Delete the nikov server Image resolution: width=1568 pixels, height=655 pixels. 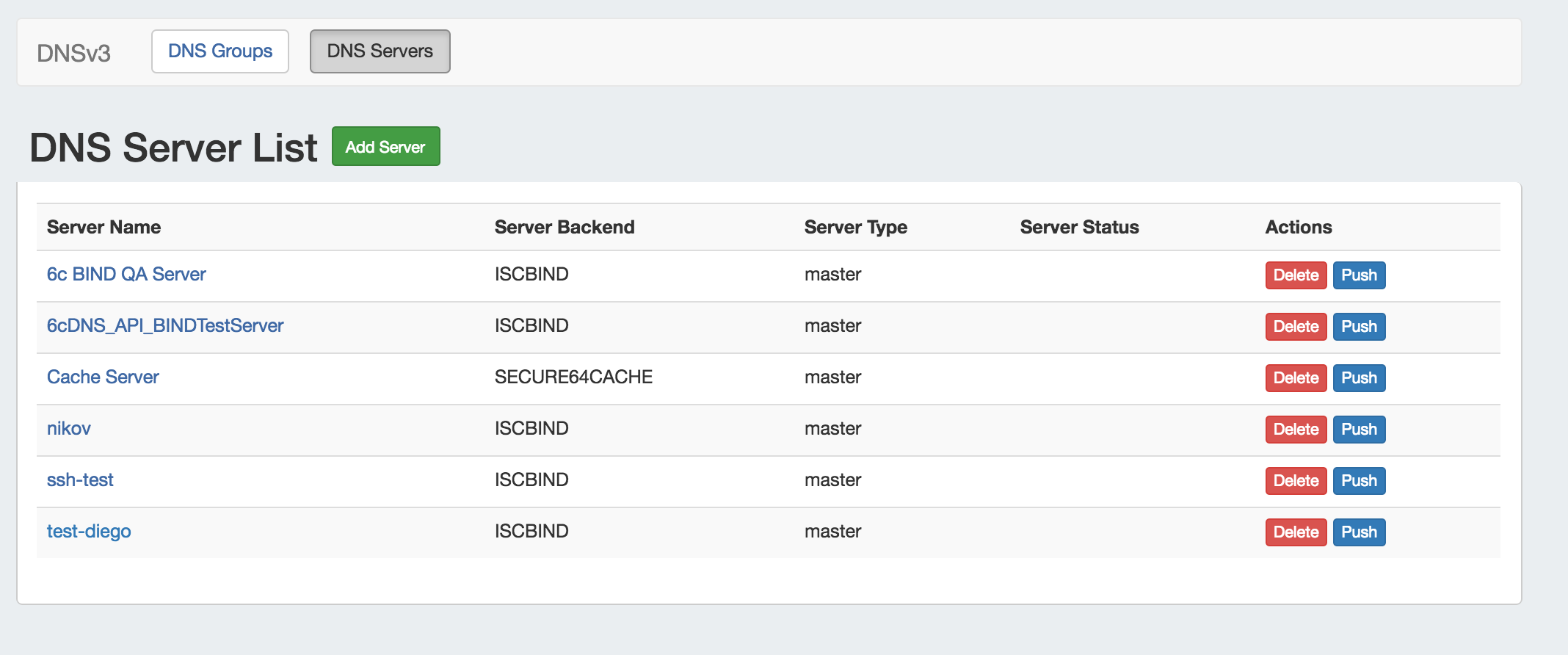(1296, 430)
